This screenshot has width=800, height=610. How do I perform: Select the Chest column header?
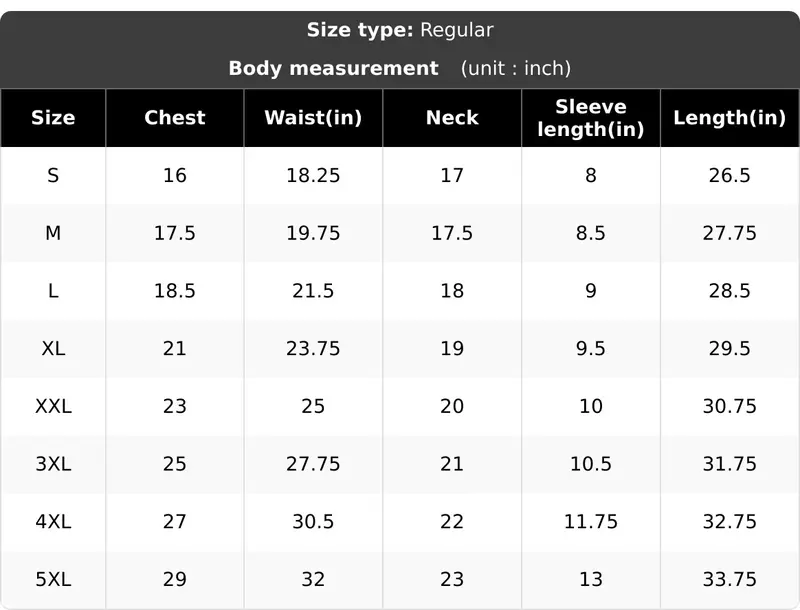[x=174, y=118]
